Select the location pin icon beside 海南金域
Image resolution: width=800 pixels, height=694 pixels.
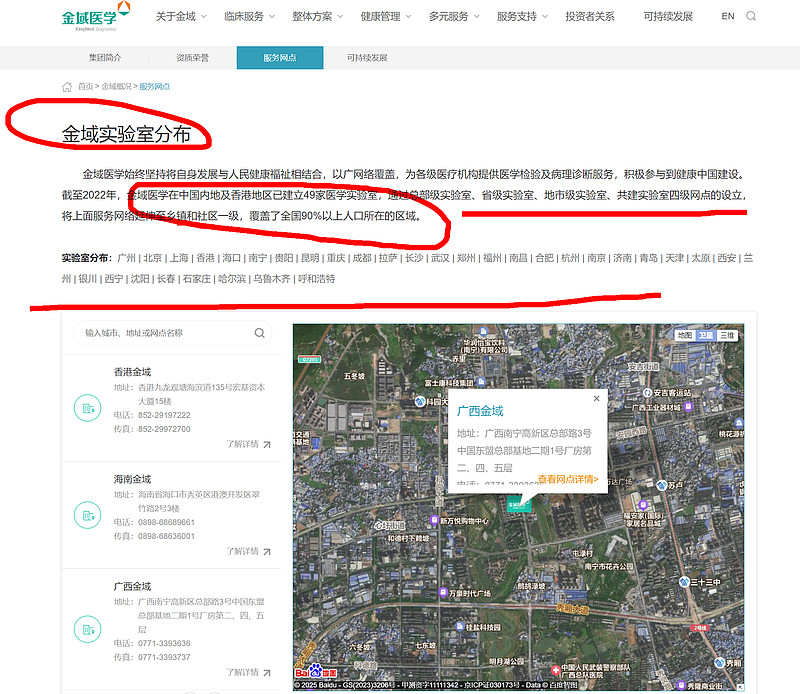(x=88, y=517)
